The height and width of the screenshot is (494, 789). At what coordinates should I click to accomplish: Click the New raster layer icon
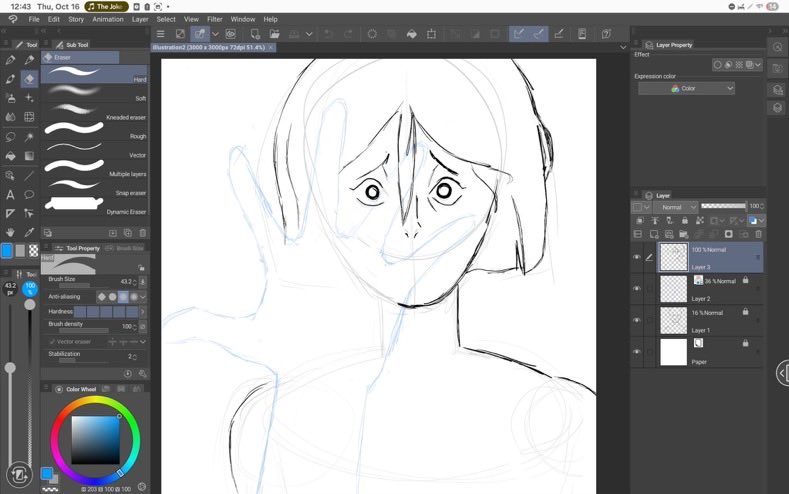(x=654, y=234)
